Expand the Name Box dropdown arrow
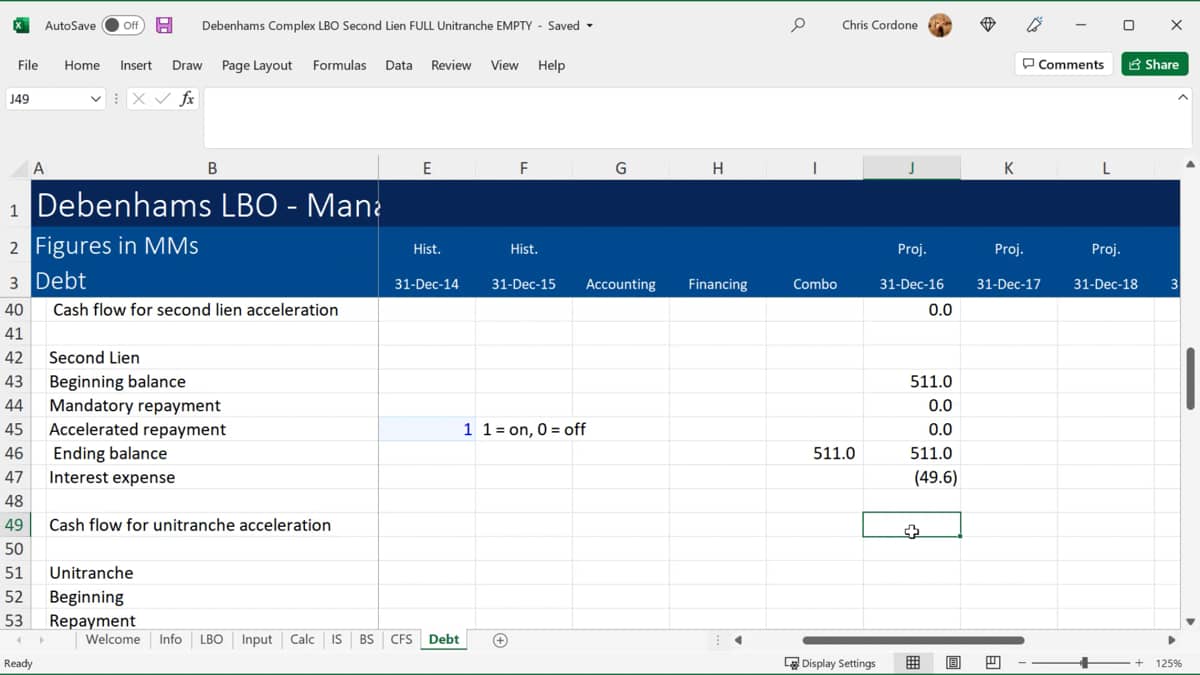This screenshot has height=675, width=1200. click(x=96, y=99)
